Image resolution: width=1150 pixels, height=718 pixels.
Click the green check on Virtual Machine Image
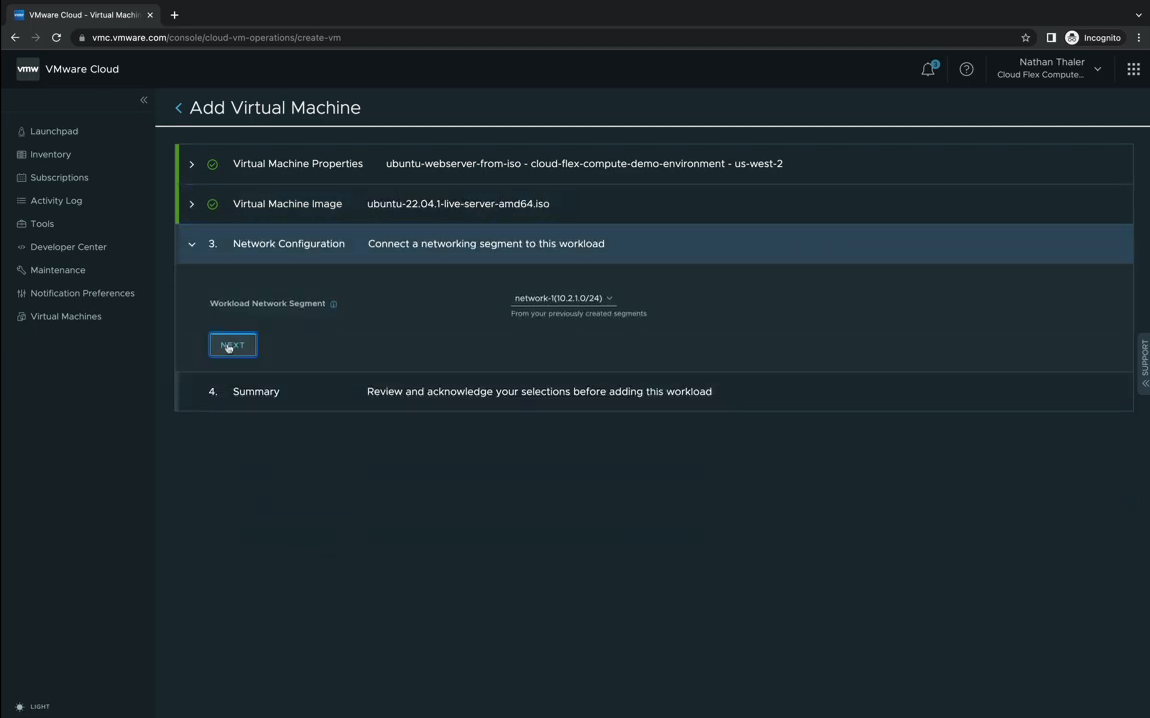point(212,205)
